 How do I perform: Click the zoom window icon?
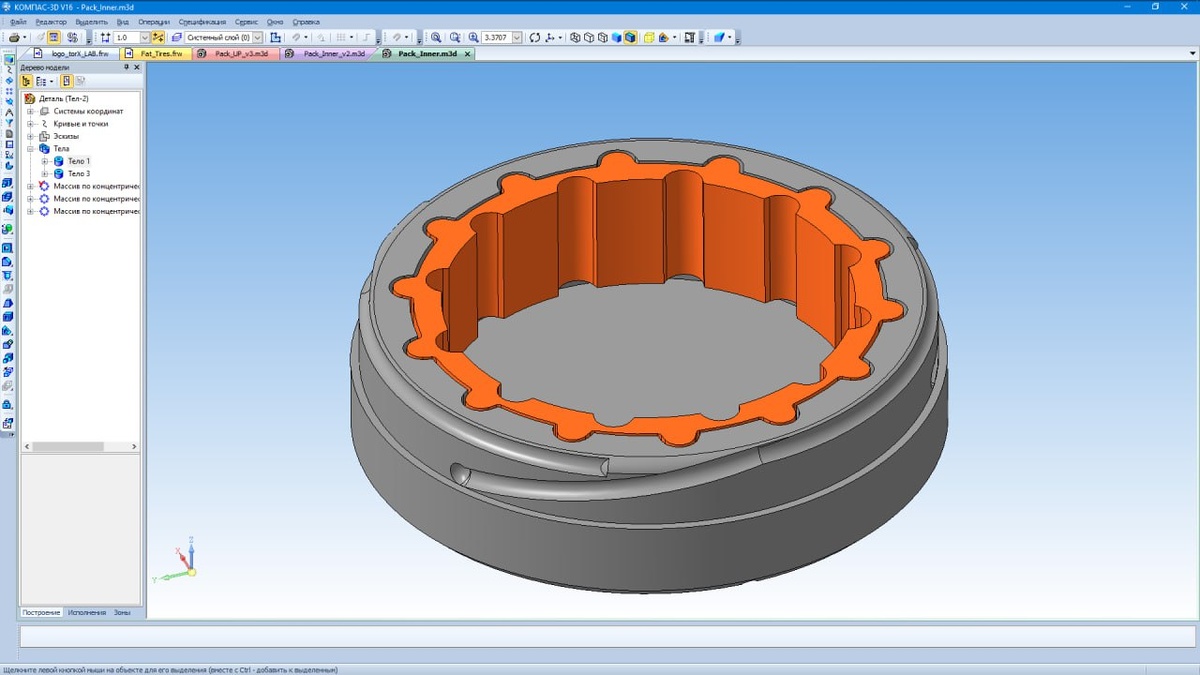coord(435,37)
